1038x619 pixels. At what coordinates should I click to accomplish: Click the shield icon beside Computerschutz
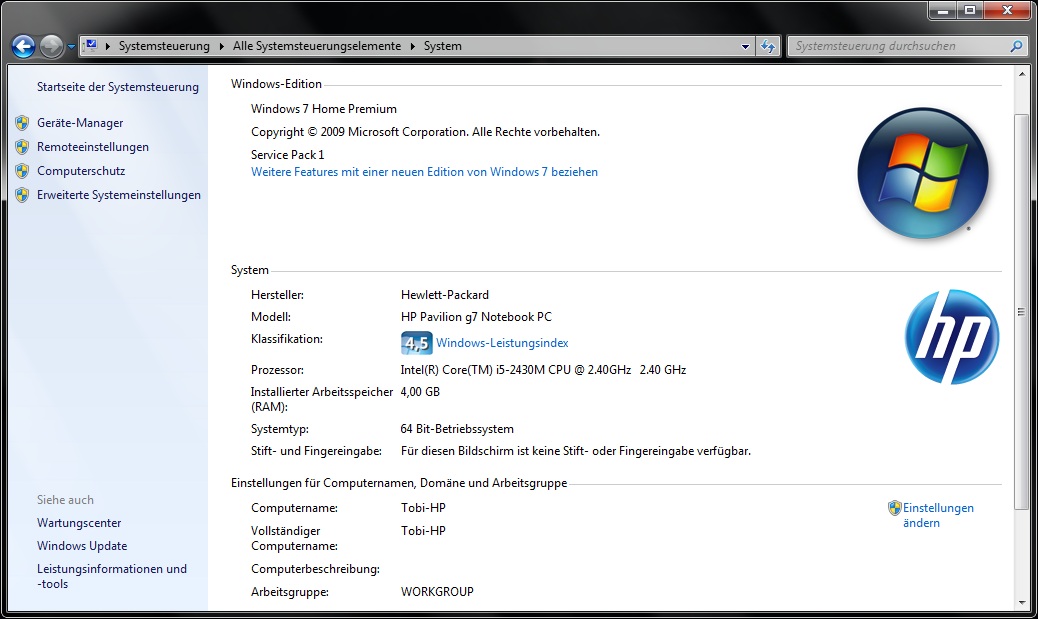[22, 171]
